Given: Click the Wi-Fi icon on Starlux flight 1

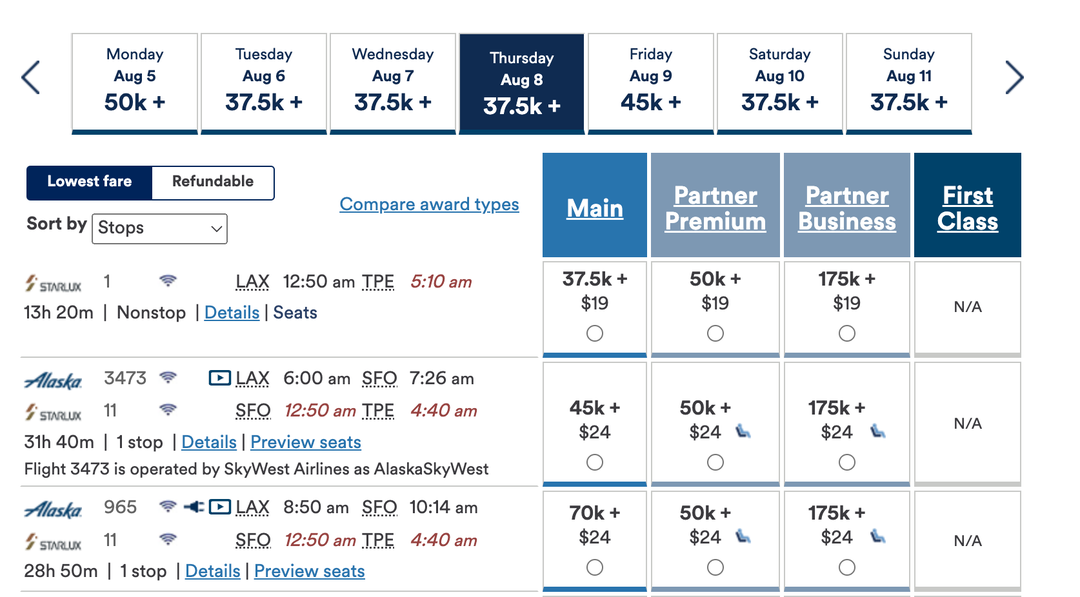Looking at the screenshot, I should (x=168, y=281).
